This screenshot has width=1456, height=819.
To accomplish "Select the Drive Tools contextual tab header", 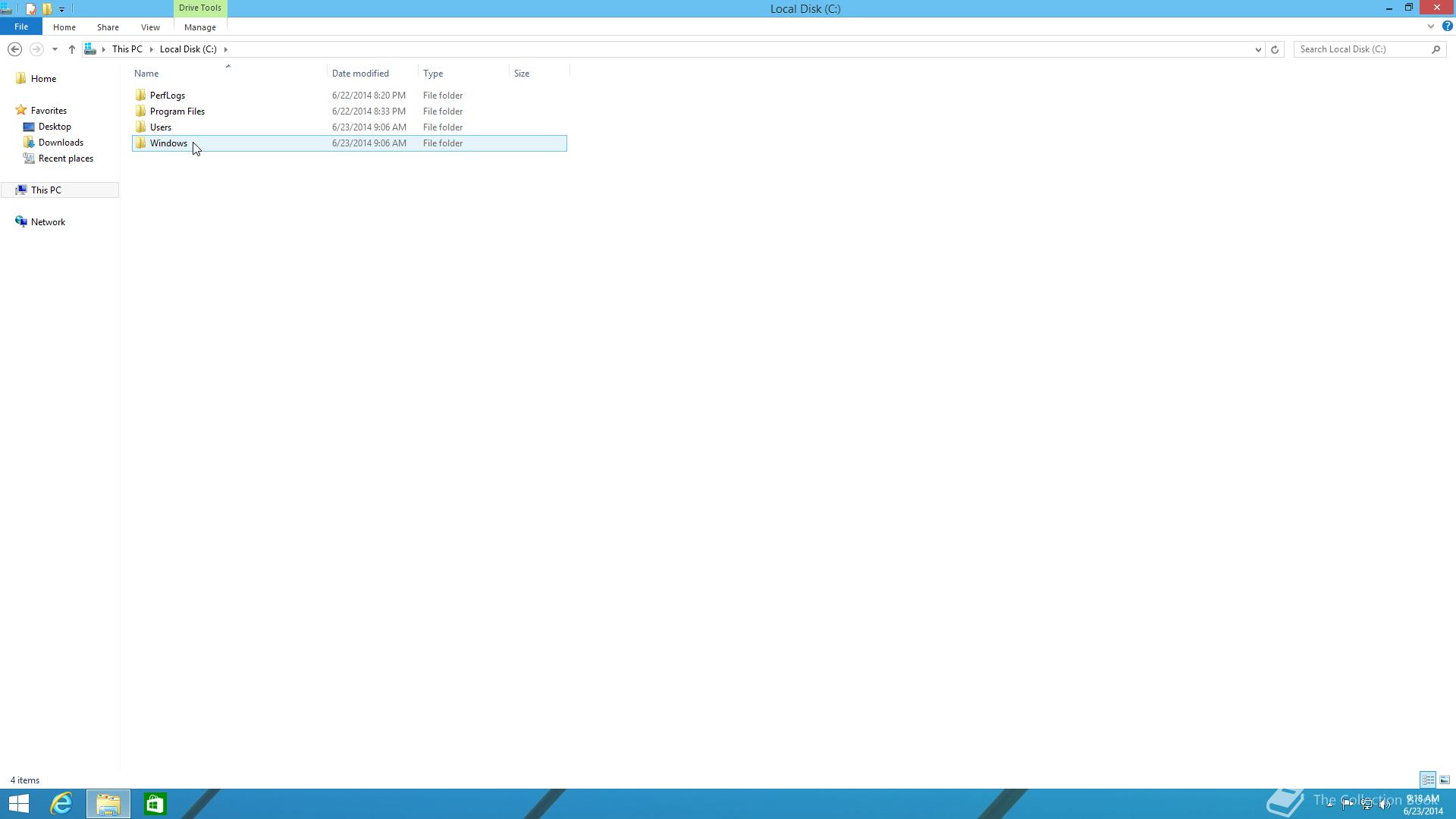I will [x=200, y=8].
